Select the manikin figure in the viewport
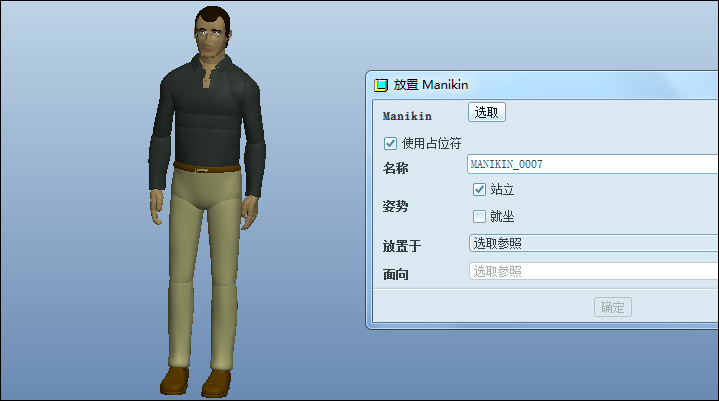This screenshot has height=401, width=719. click(207, 202)
